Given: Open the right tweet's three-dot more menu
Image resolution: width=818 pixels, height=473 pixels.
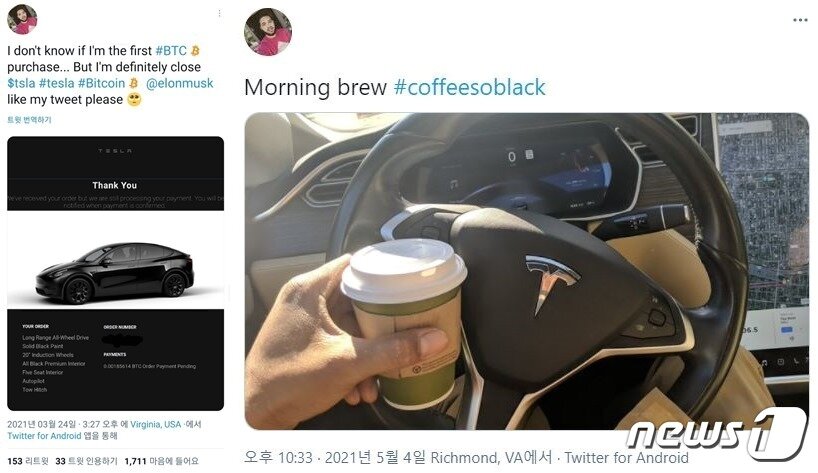Looking at the screenshot, I should 800,20.
